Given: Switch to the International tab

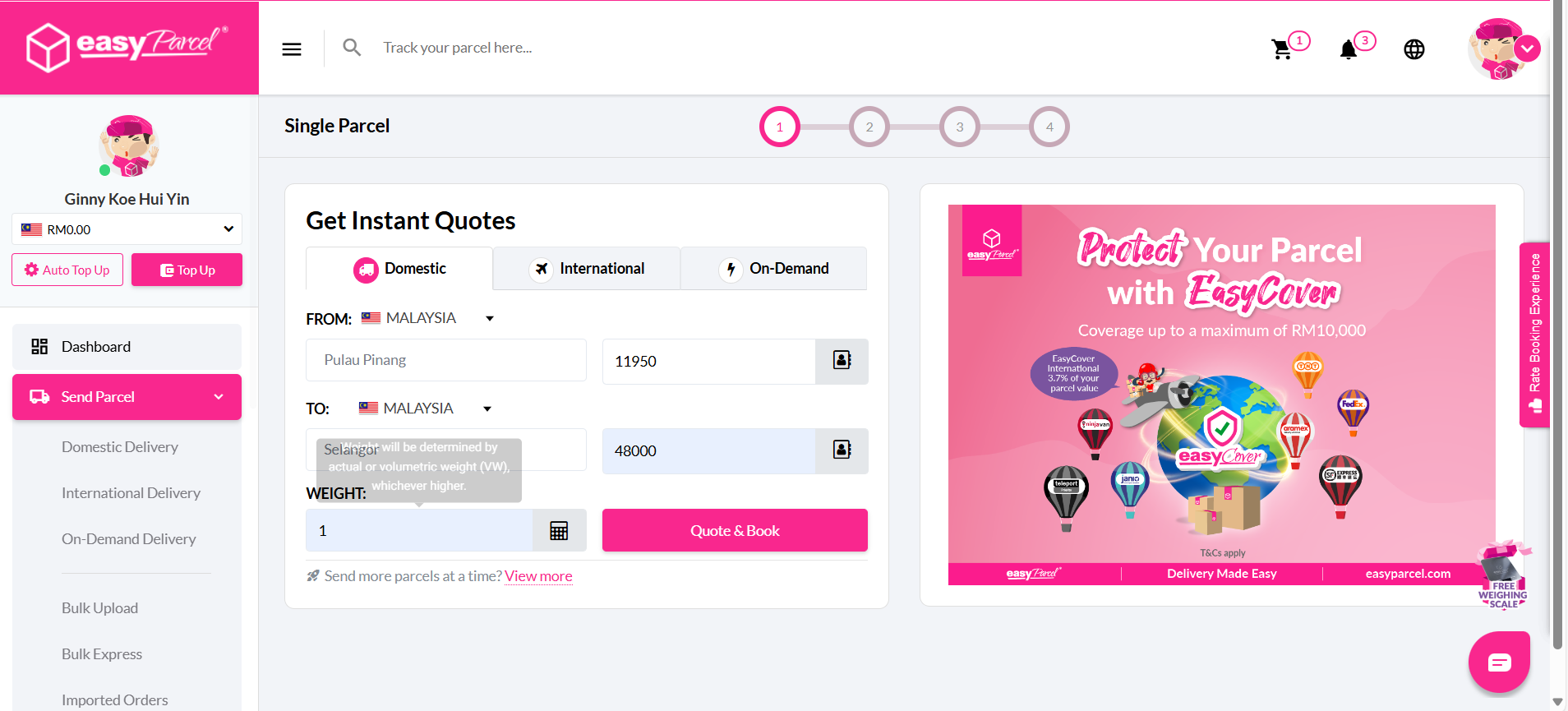Looking at the screenshot, I should point(587,269).
